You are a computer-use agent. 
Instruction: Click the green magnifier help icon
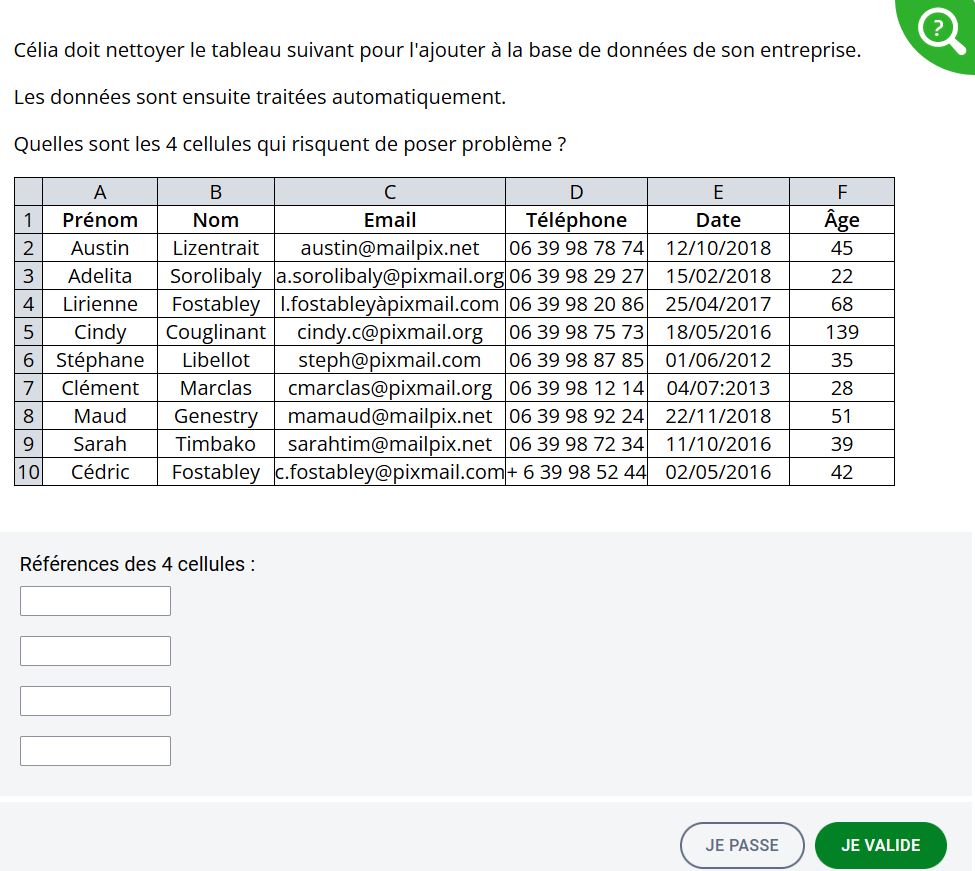938,30
